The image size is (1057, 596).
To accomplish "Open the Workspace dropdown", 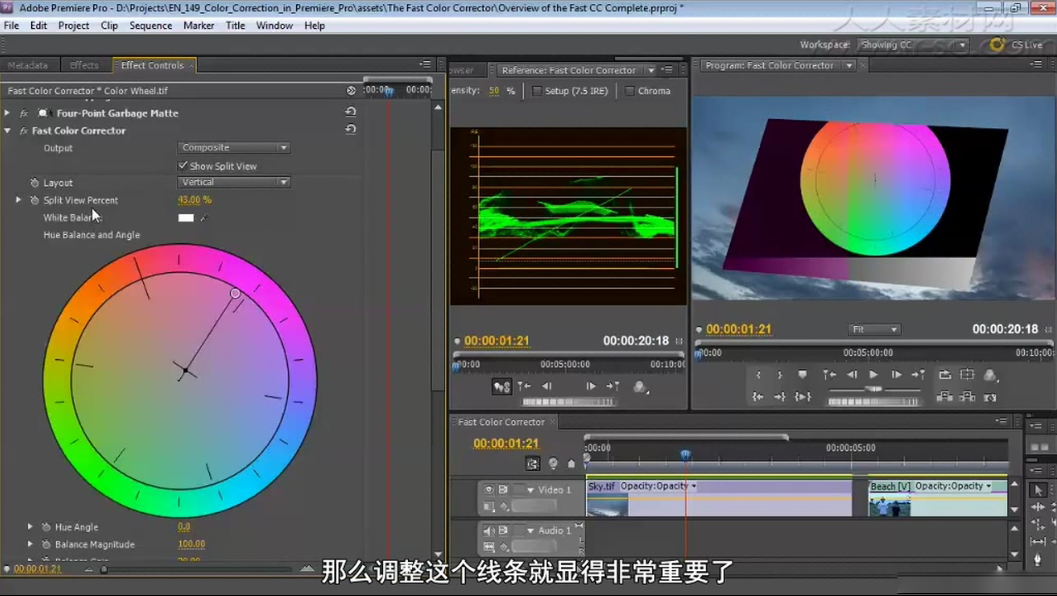I will (913, 45).
